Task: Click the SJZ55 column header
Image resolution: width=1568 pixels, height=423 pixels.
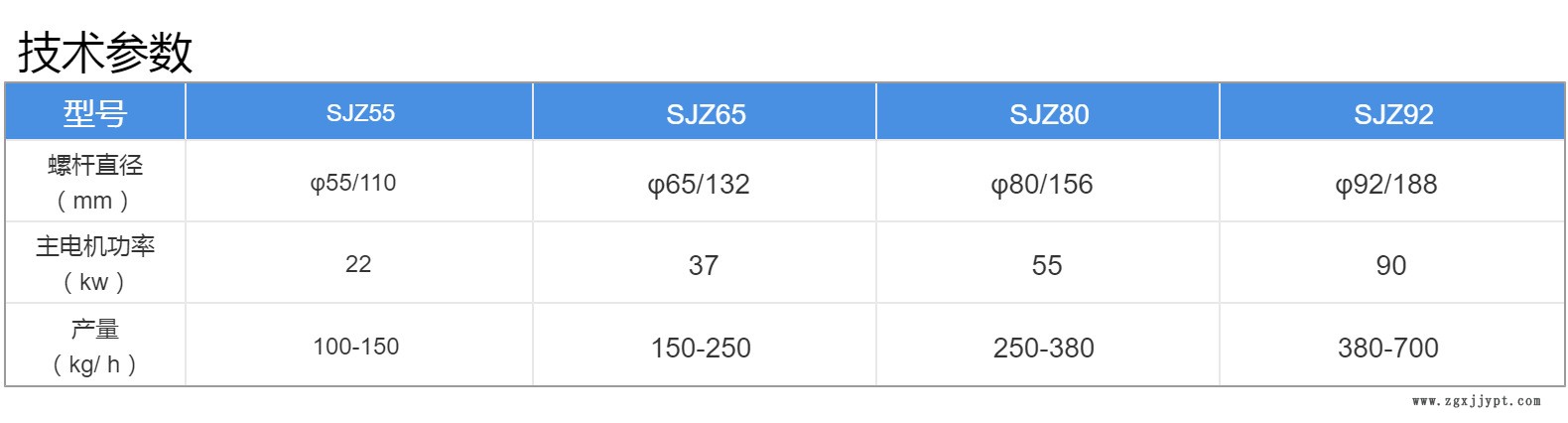Action: click(360, 112)
